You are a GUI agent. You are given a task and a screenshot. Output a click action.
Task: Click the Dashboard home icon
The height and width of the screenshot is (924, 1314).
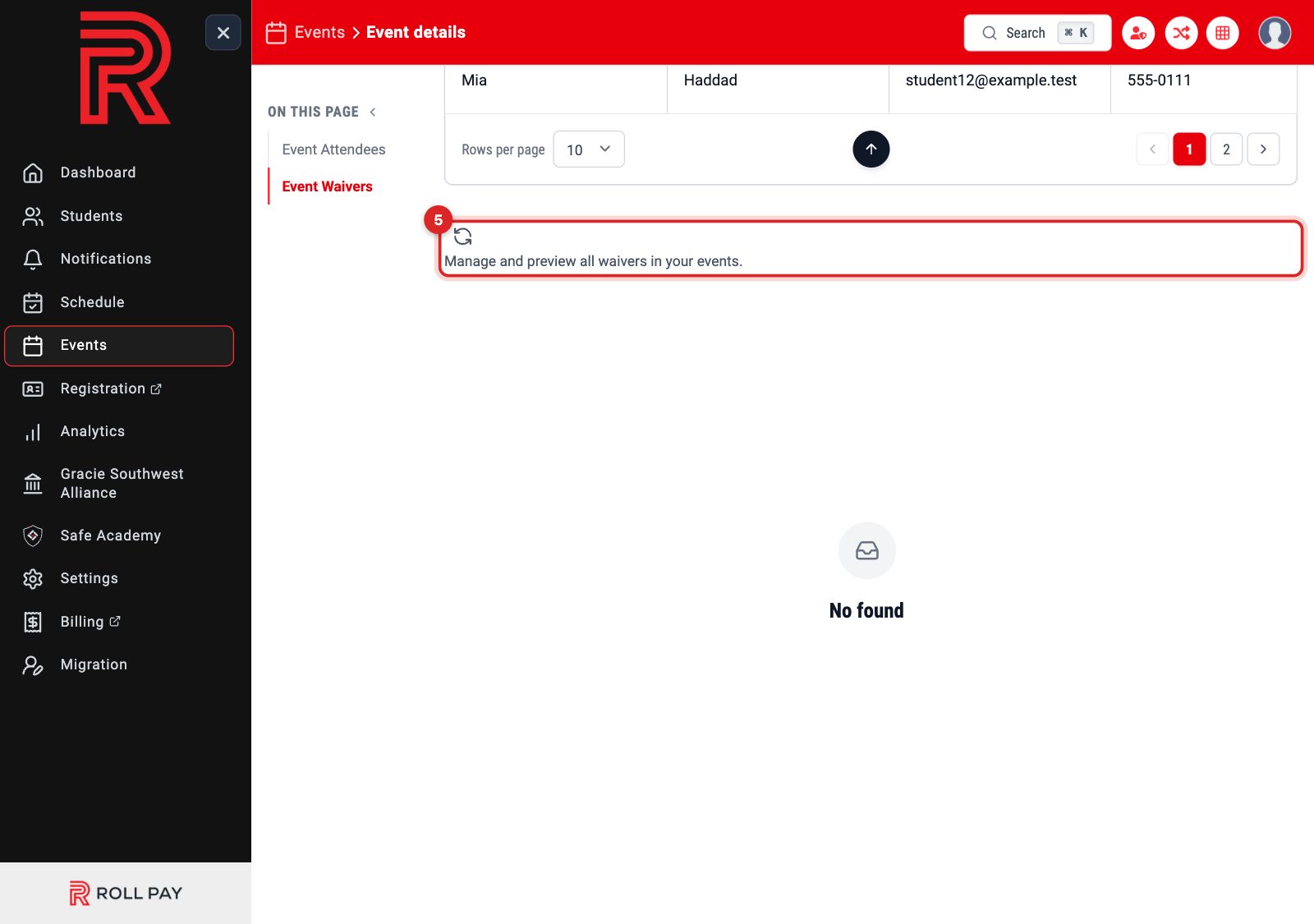click(33, 172)
